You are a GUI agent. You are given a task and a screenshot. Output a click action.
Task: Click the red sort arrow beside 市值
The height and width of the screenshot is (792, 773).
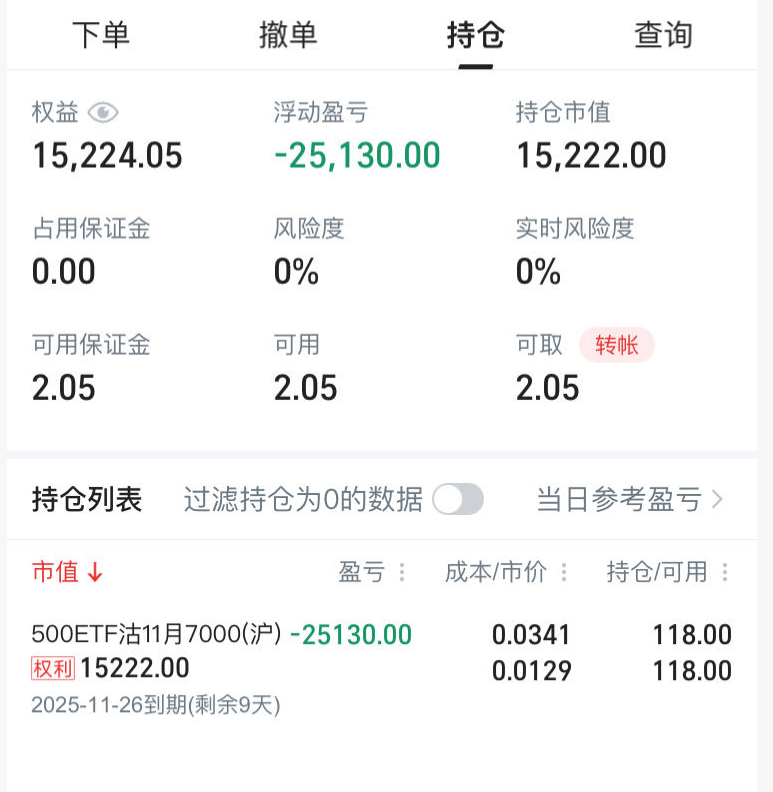pos(95,573)
